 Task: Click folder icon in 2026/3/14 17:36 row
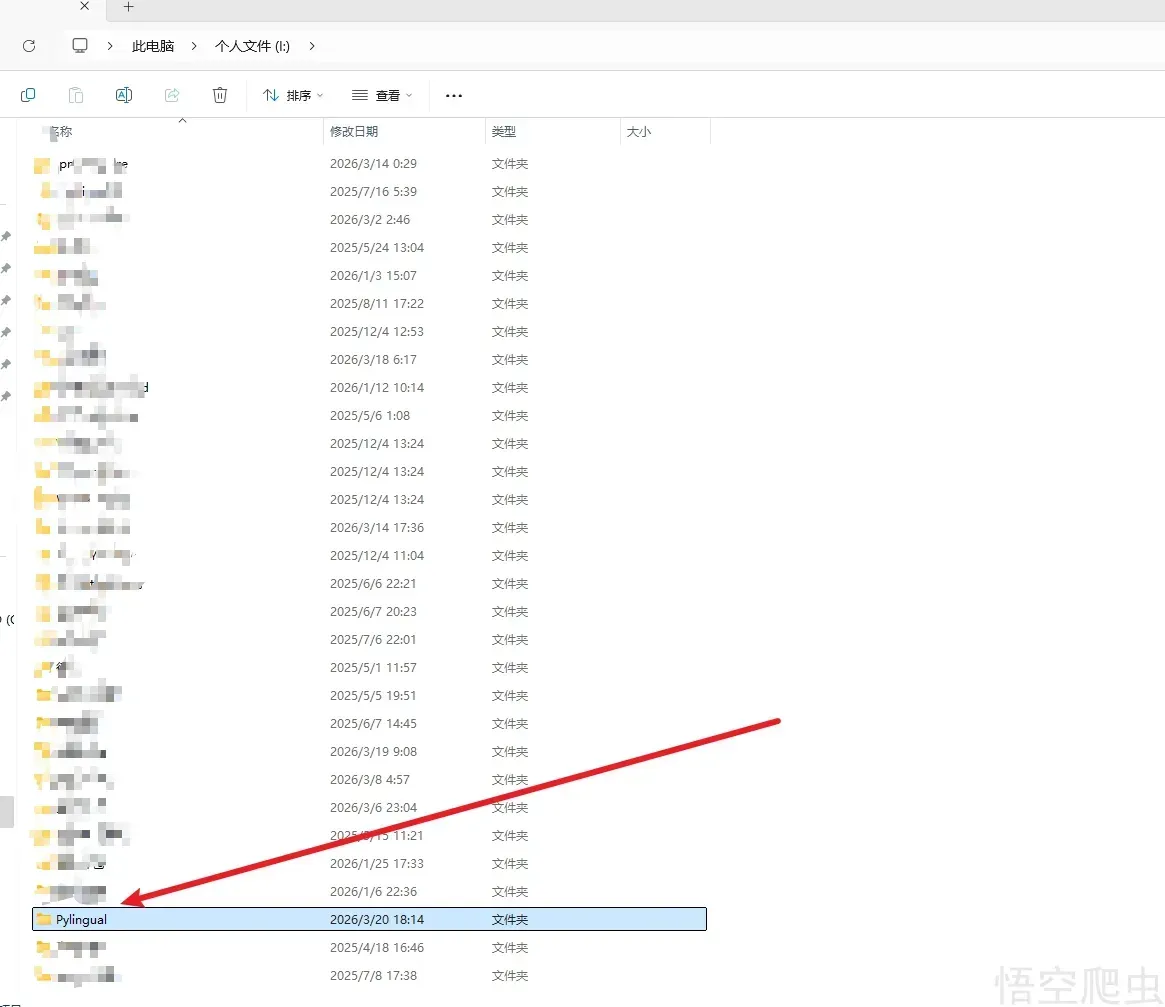tap(43, 527)
